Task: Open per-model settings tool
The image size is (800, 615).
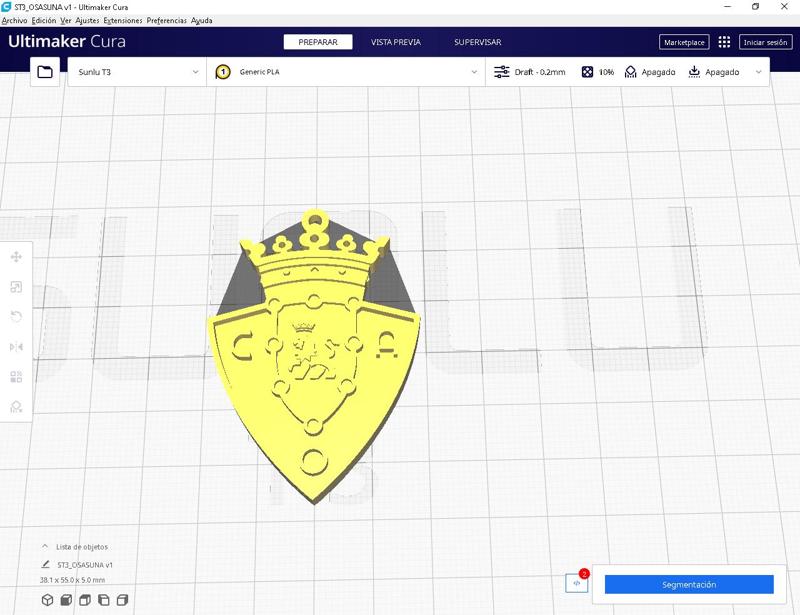Action: click(x=15, y=376)
